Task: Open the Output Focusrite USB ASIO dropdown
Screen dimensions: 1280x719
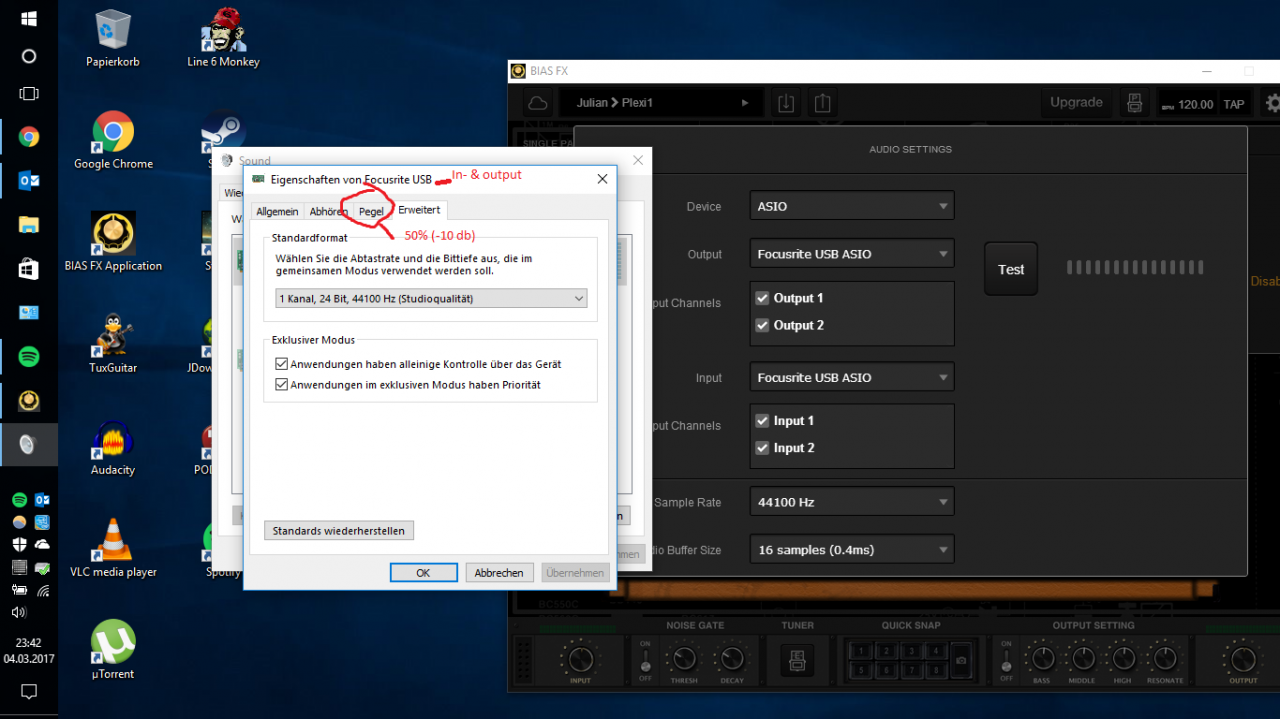Action: point(852,254)
